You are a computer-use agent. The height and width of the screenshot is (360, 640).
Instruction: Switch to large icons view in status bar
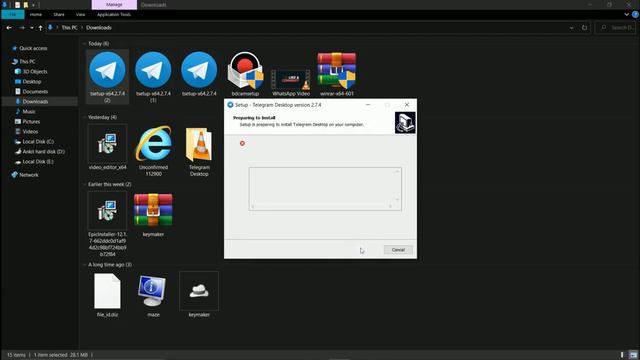pos(633,355)
